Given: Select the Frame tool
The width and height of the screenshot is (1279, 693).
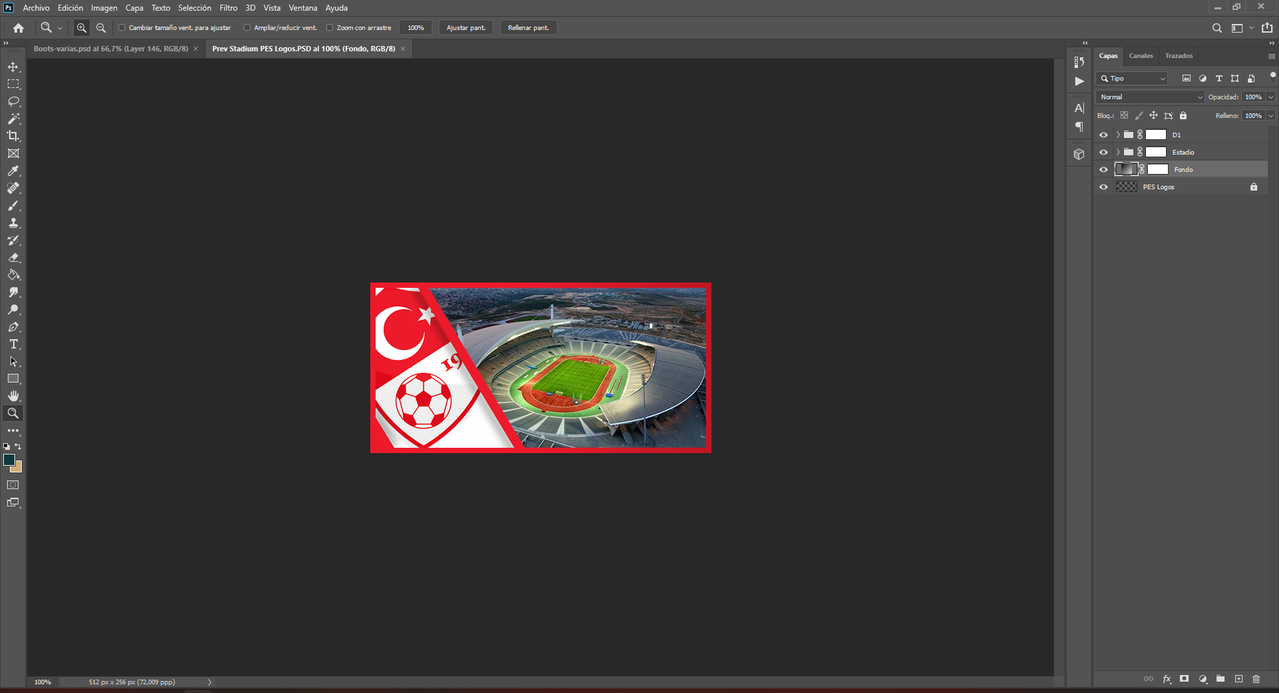Looking at the screenshot, I should (x=13, y=153).
